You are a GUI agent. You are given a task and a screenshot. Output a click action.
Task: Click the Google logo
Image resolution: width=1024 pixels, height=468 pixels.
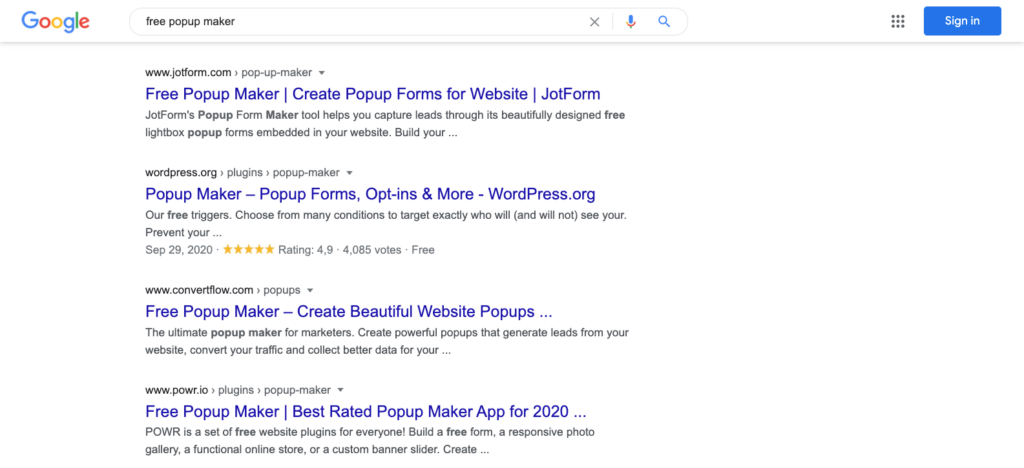pyautogui.click(x=55, y=21)
